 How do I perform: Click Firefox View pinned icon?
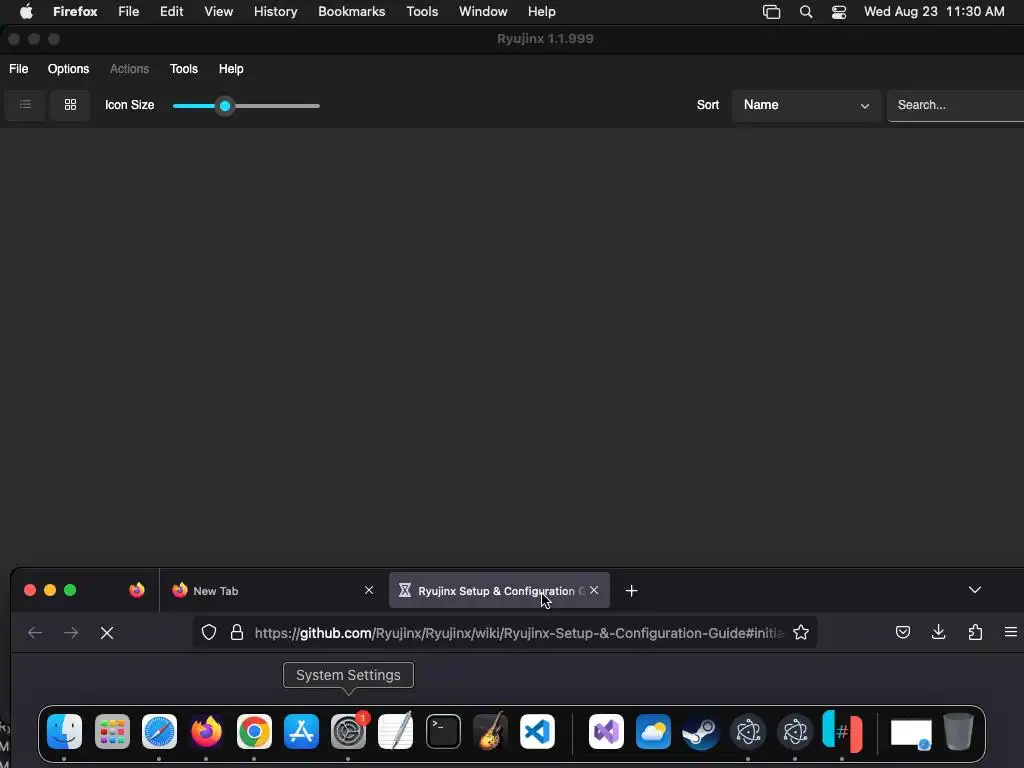136,590
